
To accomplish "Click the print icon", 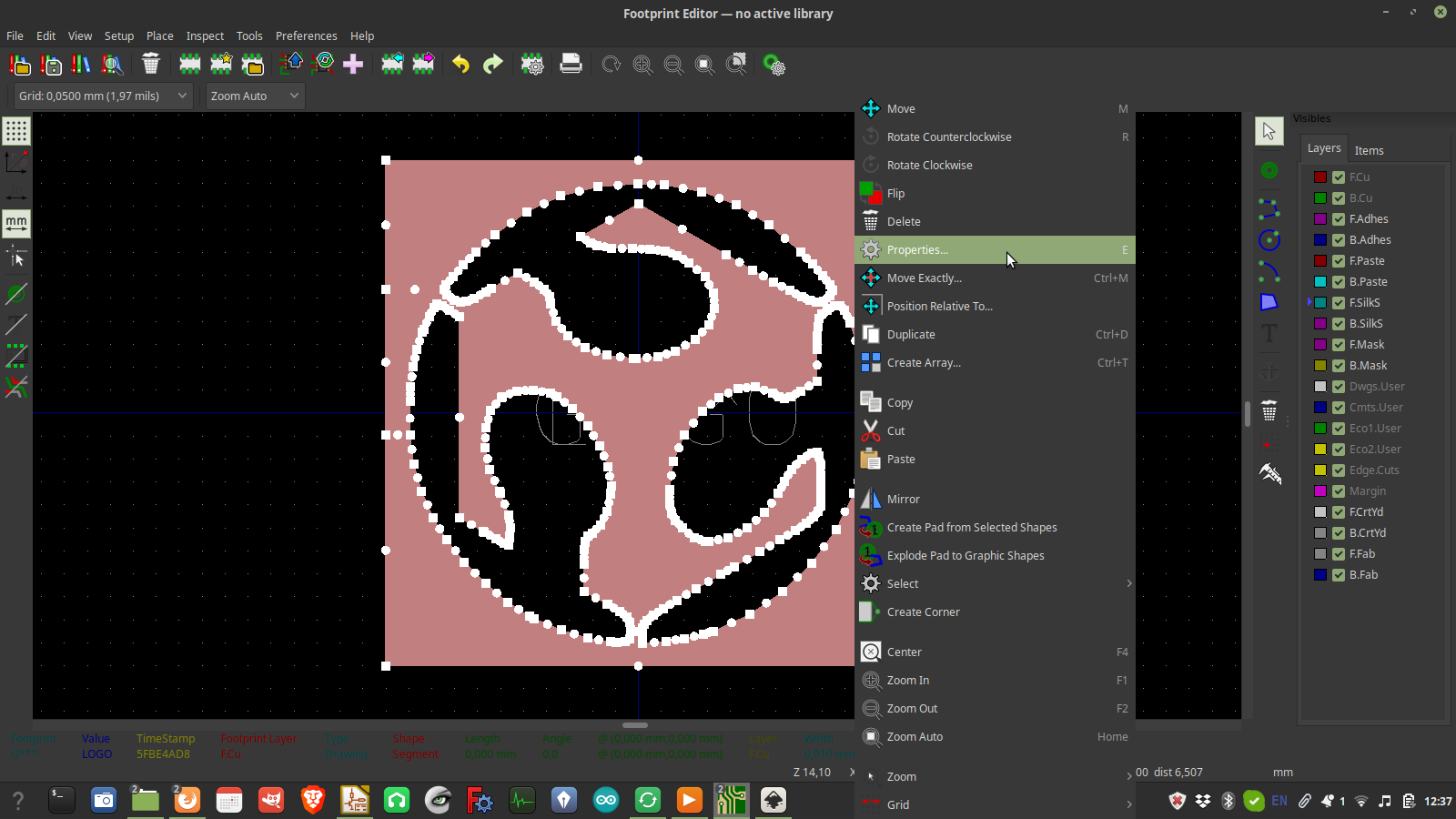I will pos(571,64).
